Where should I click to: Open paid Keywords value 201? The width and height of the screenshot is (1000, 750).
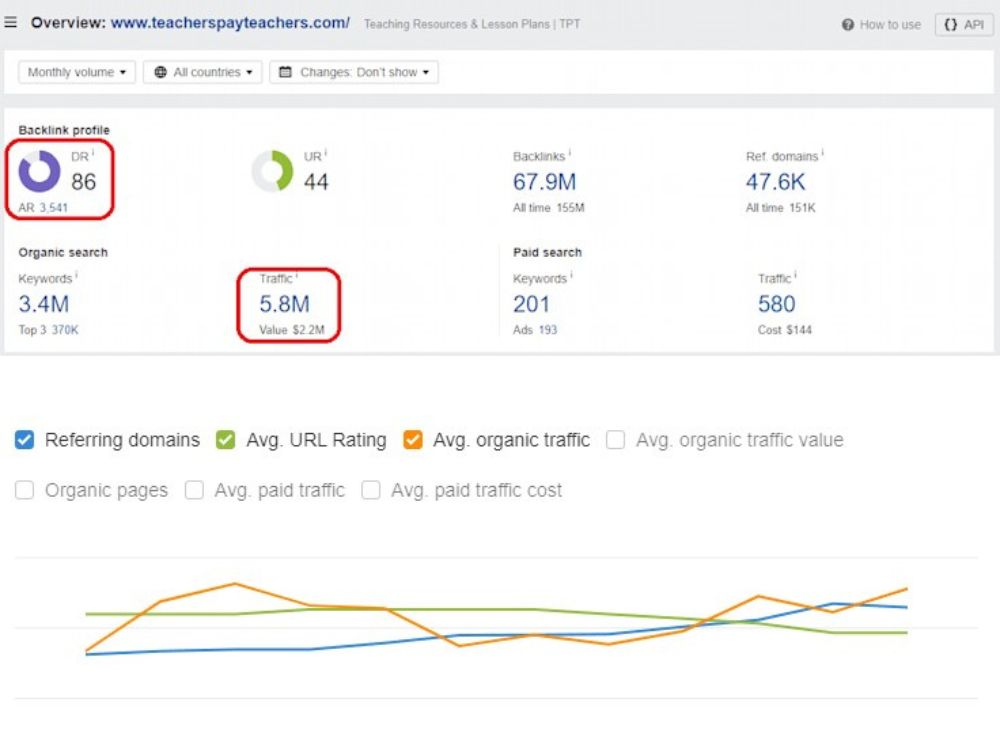(x=531, y=304)
